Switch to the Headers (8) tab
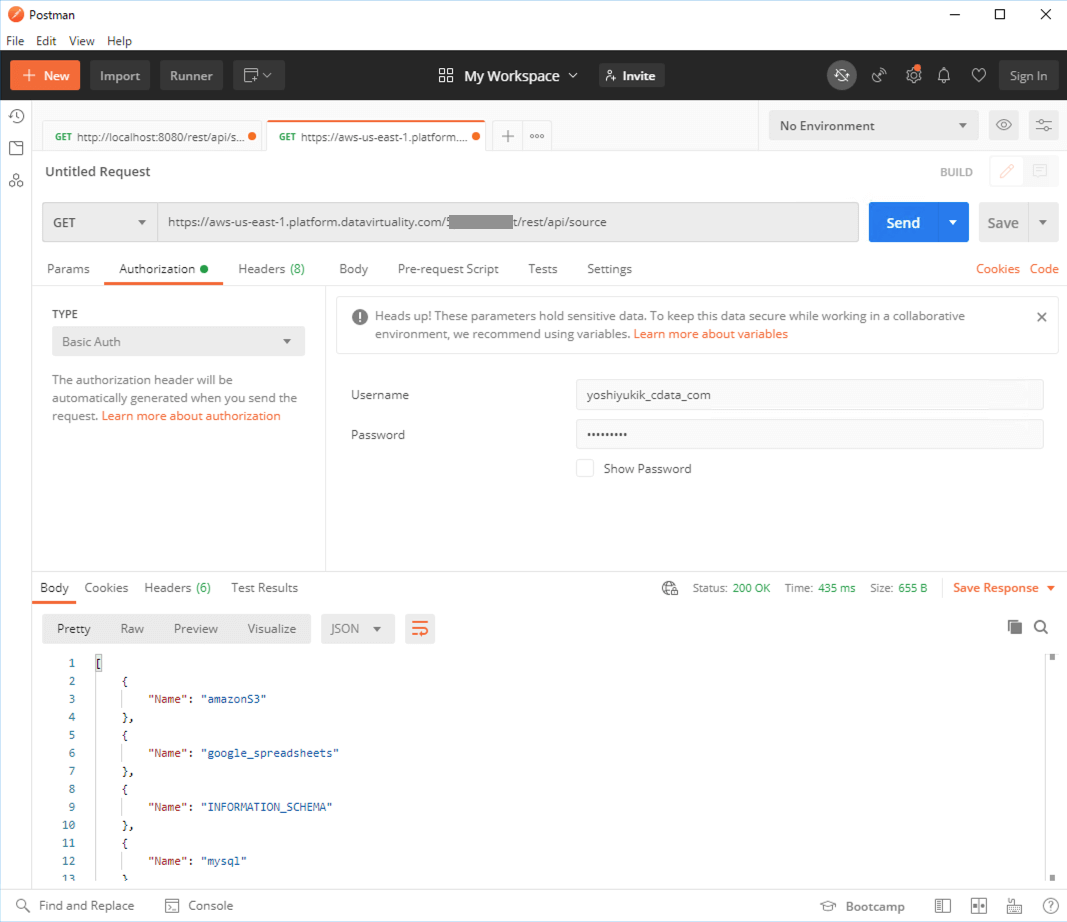 coord(271,268)
